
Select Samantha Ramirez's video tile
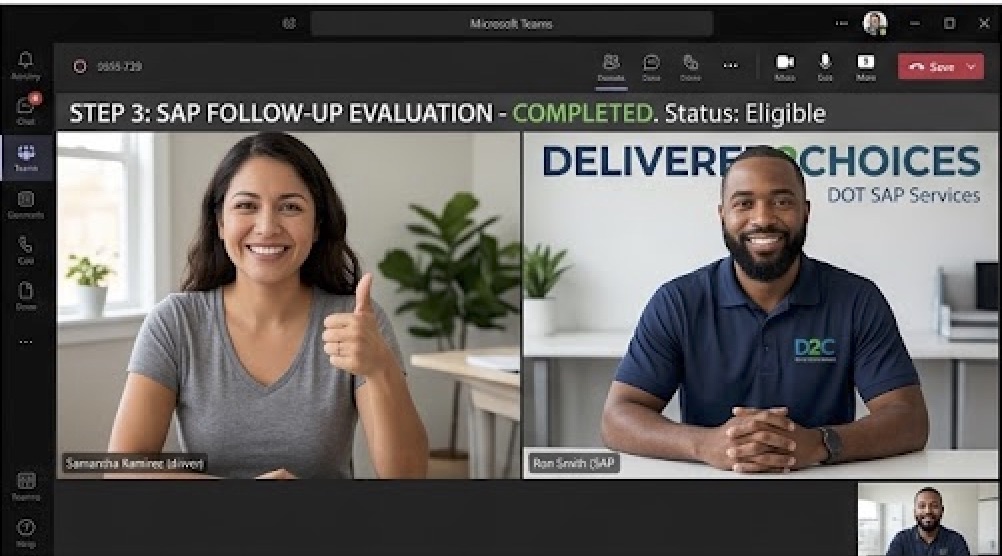coord(288,305)
